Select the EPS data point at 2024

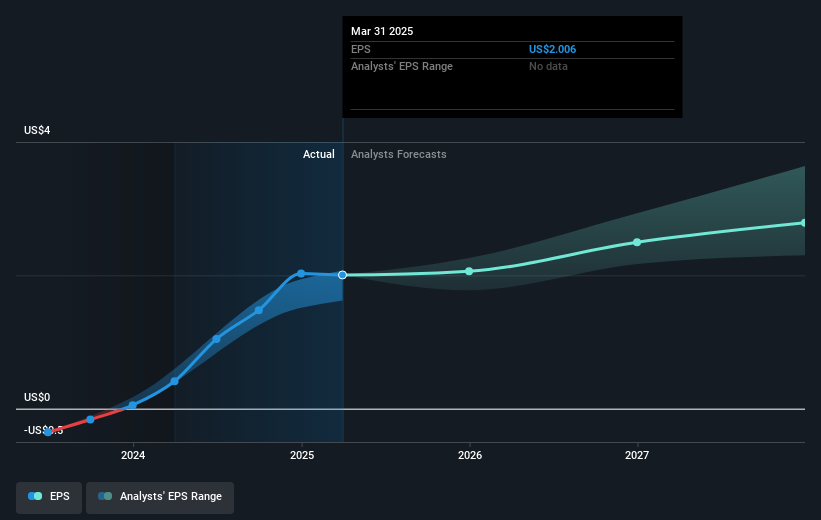[x=132, y=405]
